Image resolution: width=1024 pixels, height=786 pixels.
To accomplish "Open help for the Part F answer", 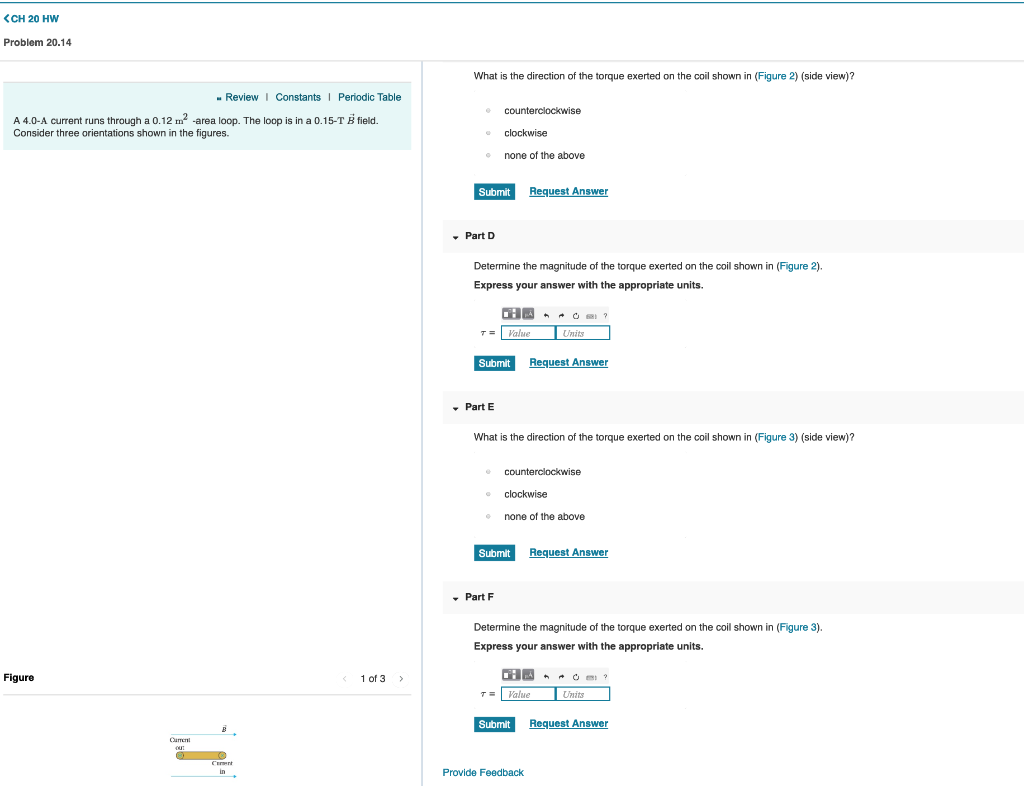I will coord(605,676).
